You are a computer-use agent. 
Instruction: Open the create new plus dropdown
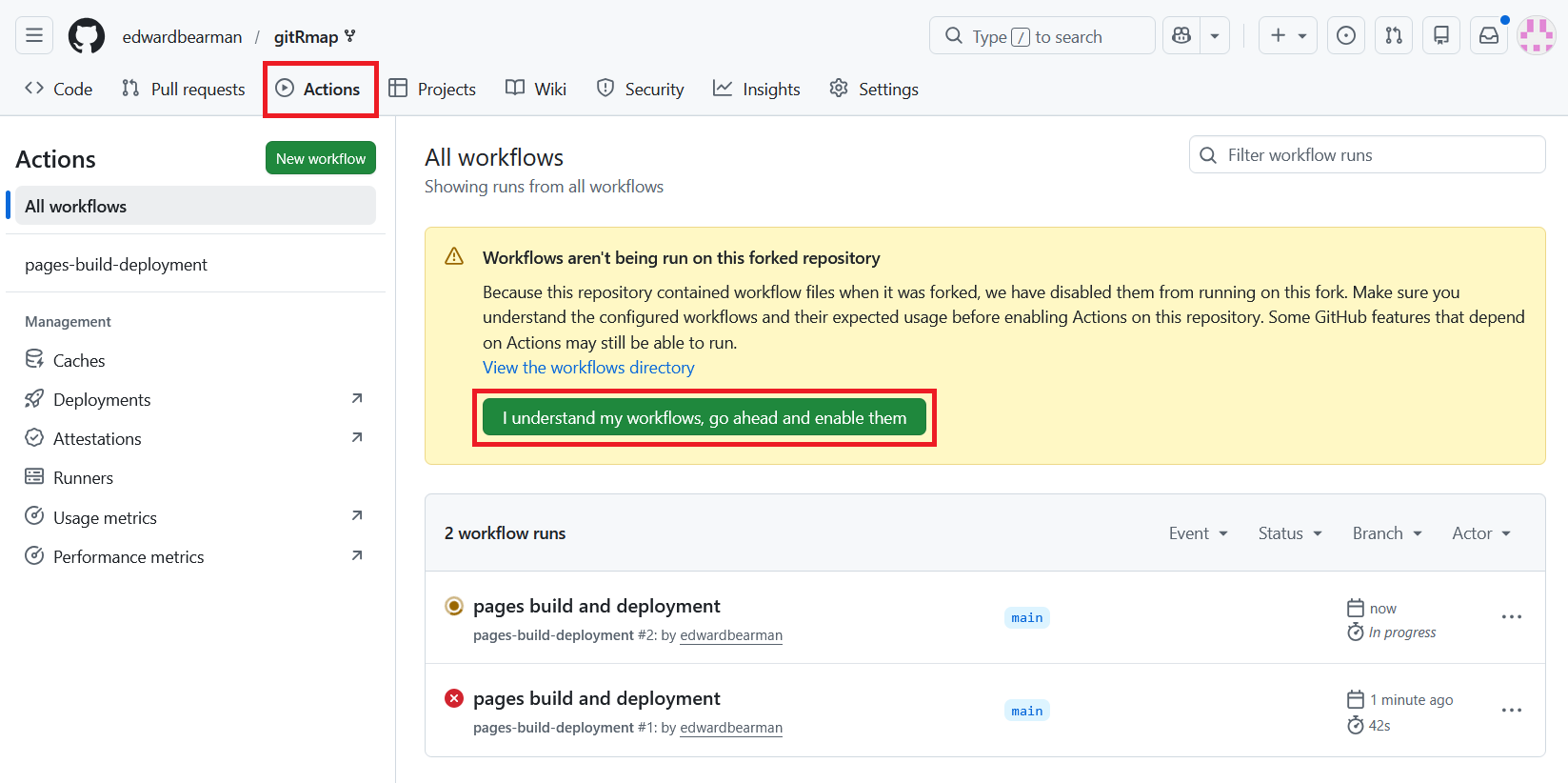point(1288,36)
